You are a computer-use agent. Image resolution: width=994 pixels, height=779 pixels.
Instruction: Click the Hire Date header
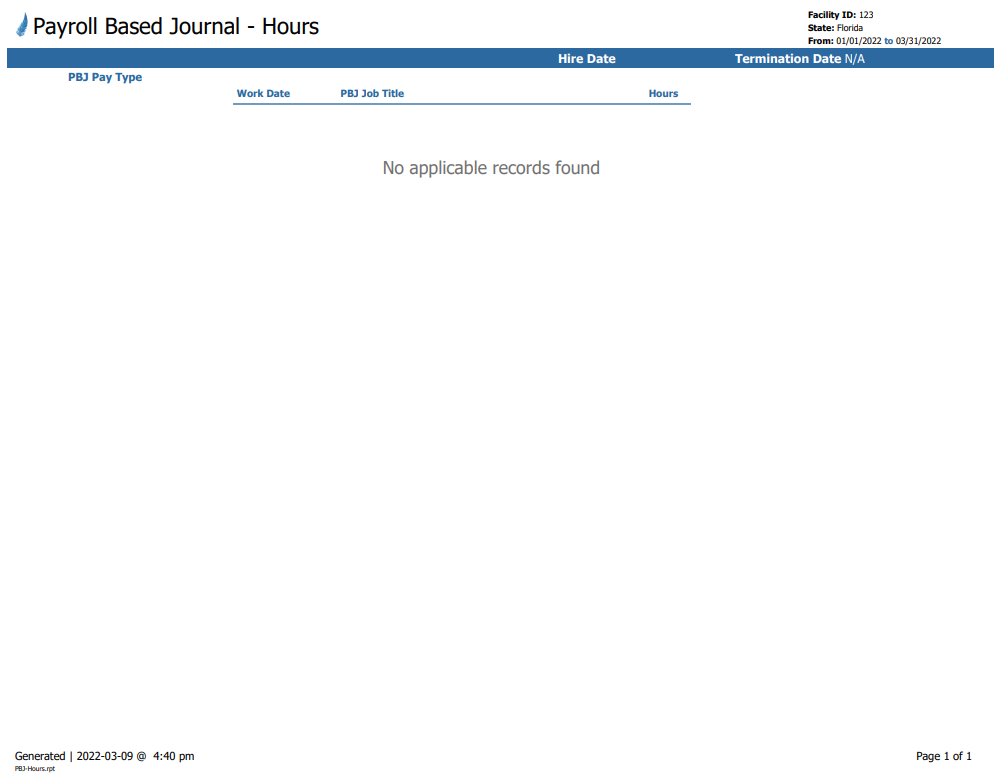click(587, 59)
